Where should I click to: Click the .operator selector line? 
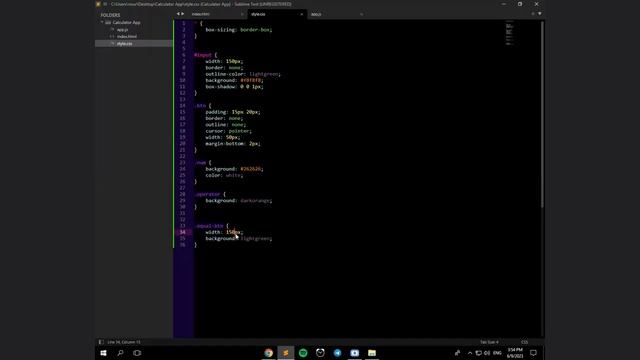coord(210,194)
